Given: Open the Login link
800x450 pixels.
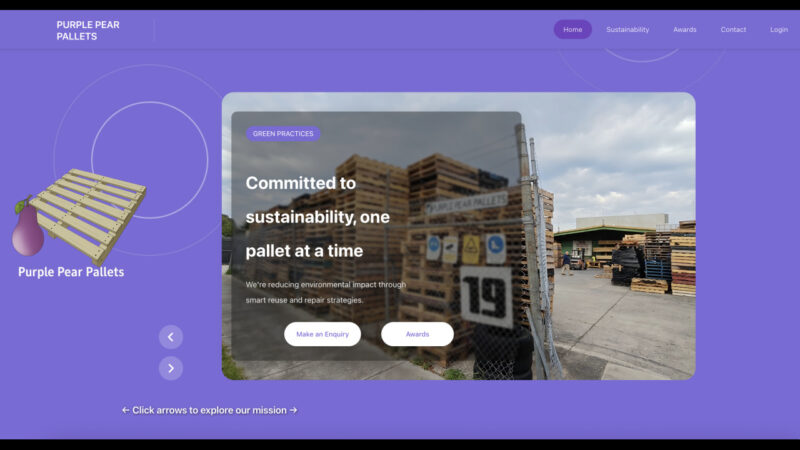Looking at the screenshot, I should click(779, 30).
